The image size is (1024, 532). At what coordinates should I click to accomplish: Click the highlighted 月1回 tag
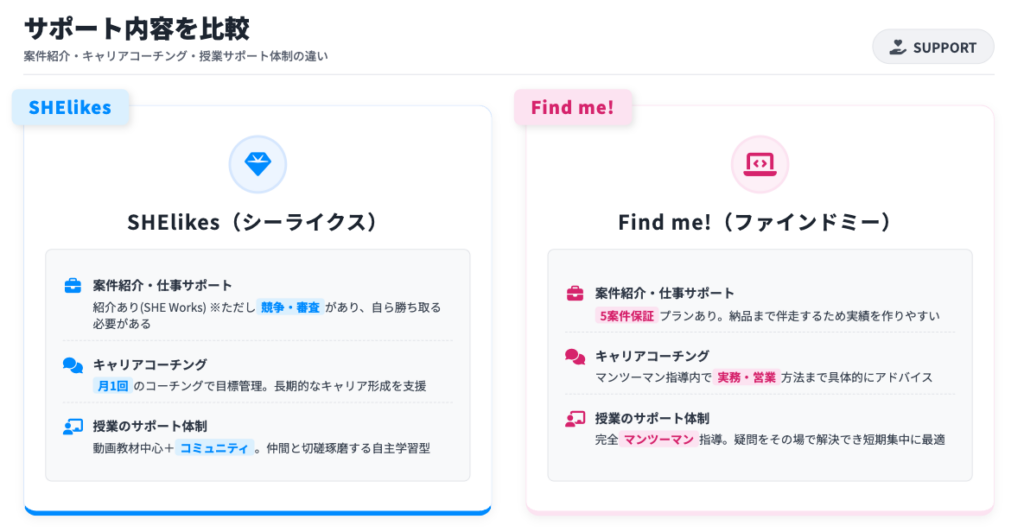click(111, 386)
